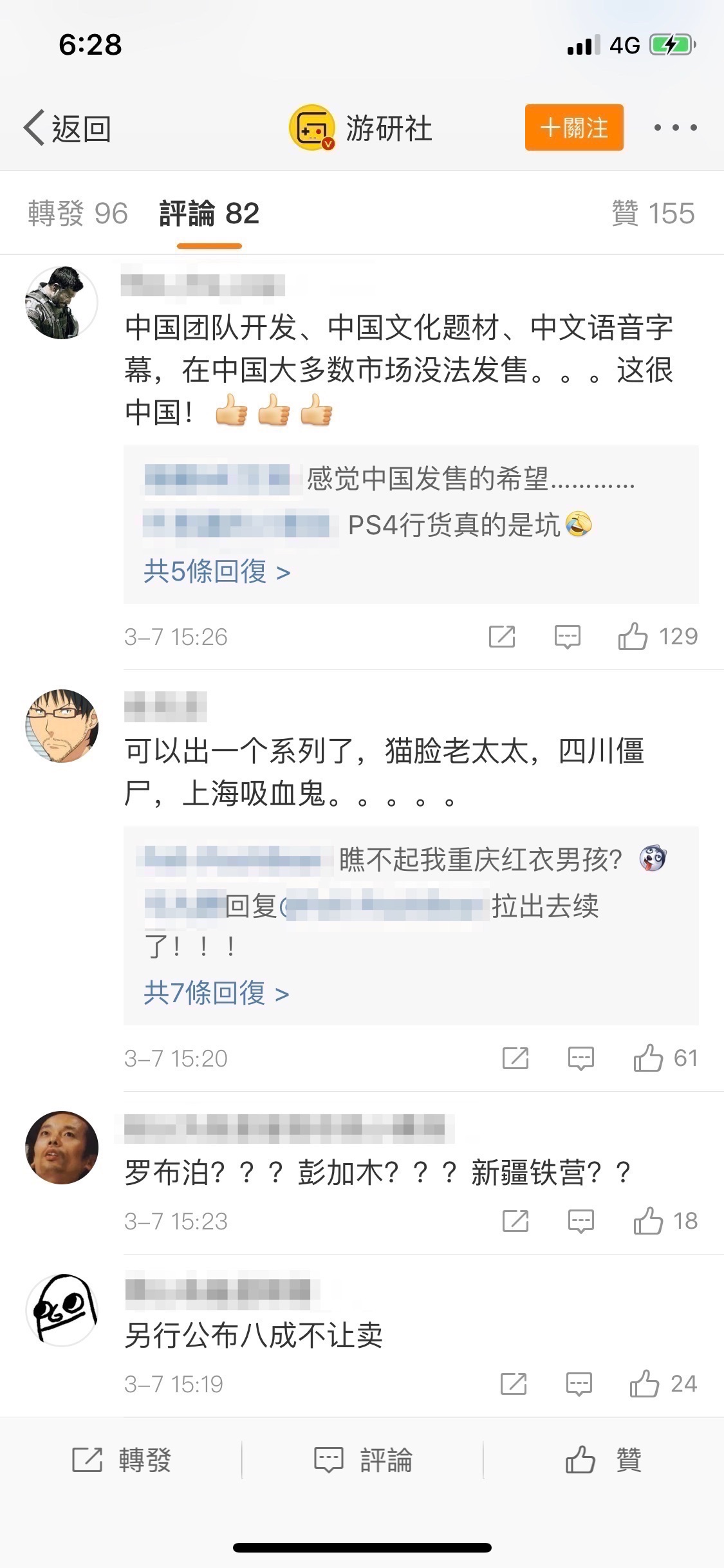This screenshot has height=1568, width=724.
Task: Go back using the 返回 button
Action: tap(67, 128)
